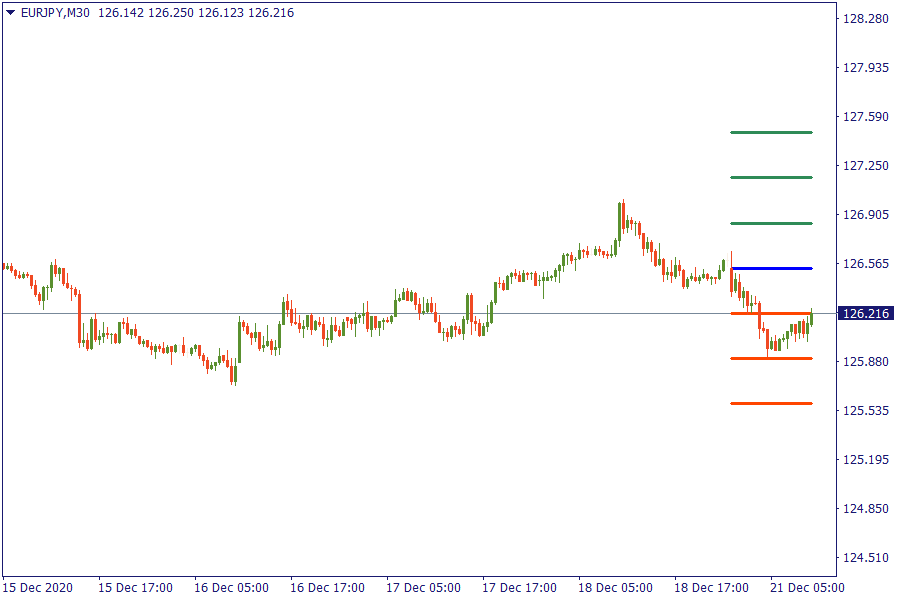Screen dimensions: 900x600
Task: Click the 124.510 price scale label
Action: [x=866, y=558]
